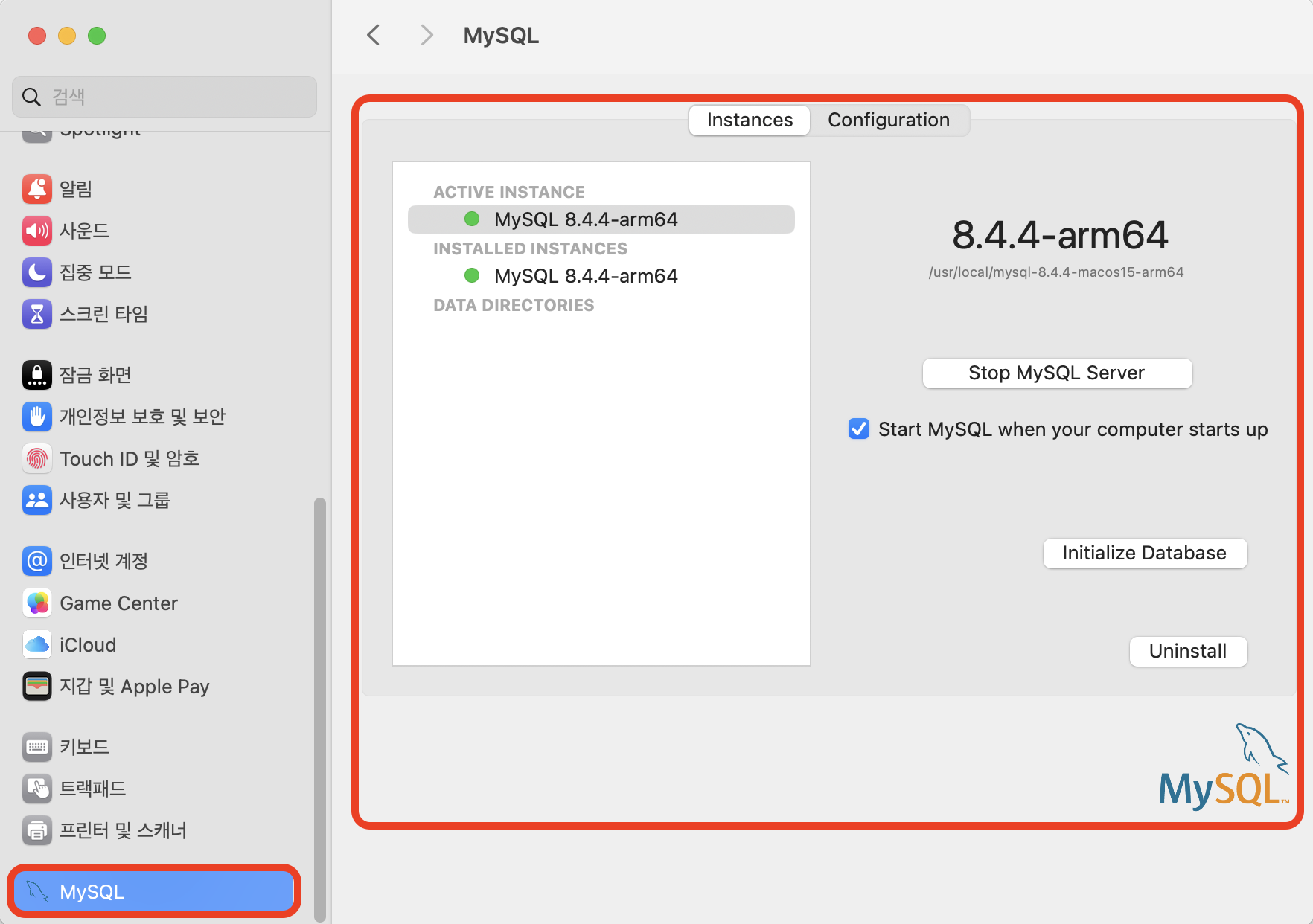Click Initialize Database button
Image resolution: width=1313 pixels, height=924 pixels.
click(x=1145, y=553)
